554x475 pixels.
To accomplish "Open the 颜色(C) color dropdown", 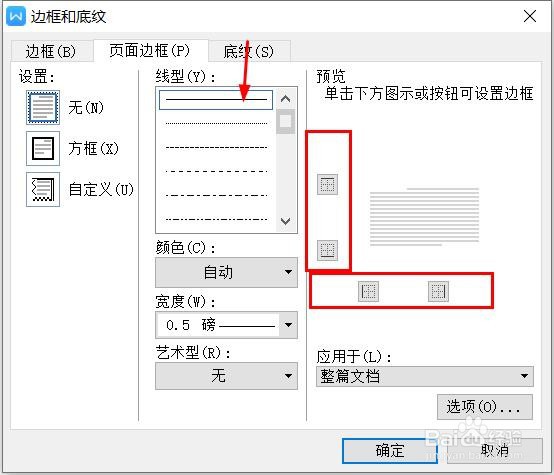I will click(x=226, y=272).
